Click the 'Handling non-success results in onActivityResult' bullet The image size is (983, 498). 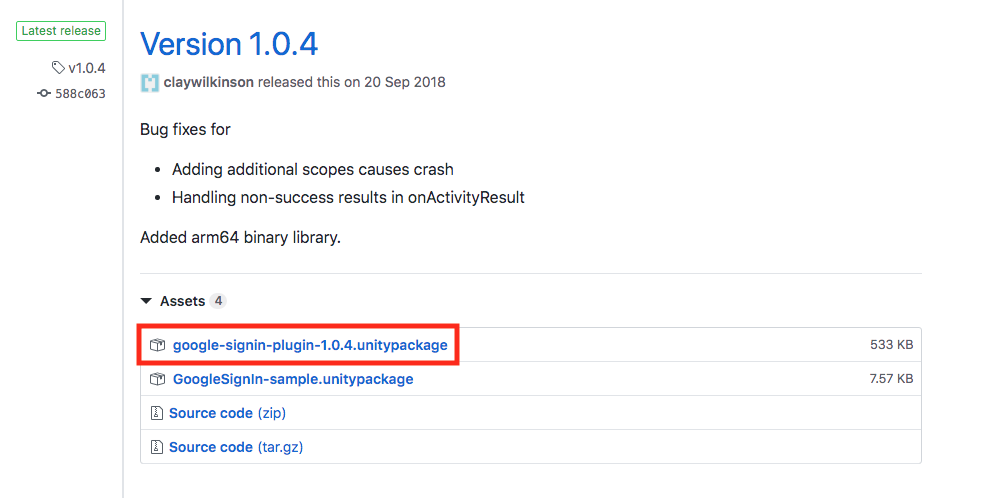click(348, 197)
